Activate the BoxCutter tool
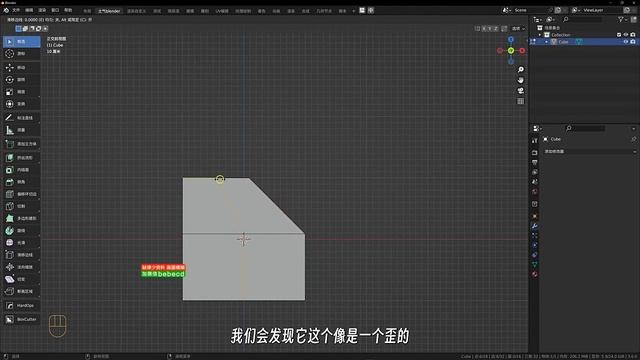The width and height of the screenshot is (640, 360). 22,319
